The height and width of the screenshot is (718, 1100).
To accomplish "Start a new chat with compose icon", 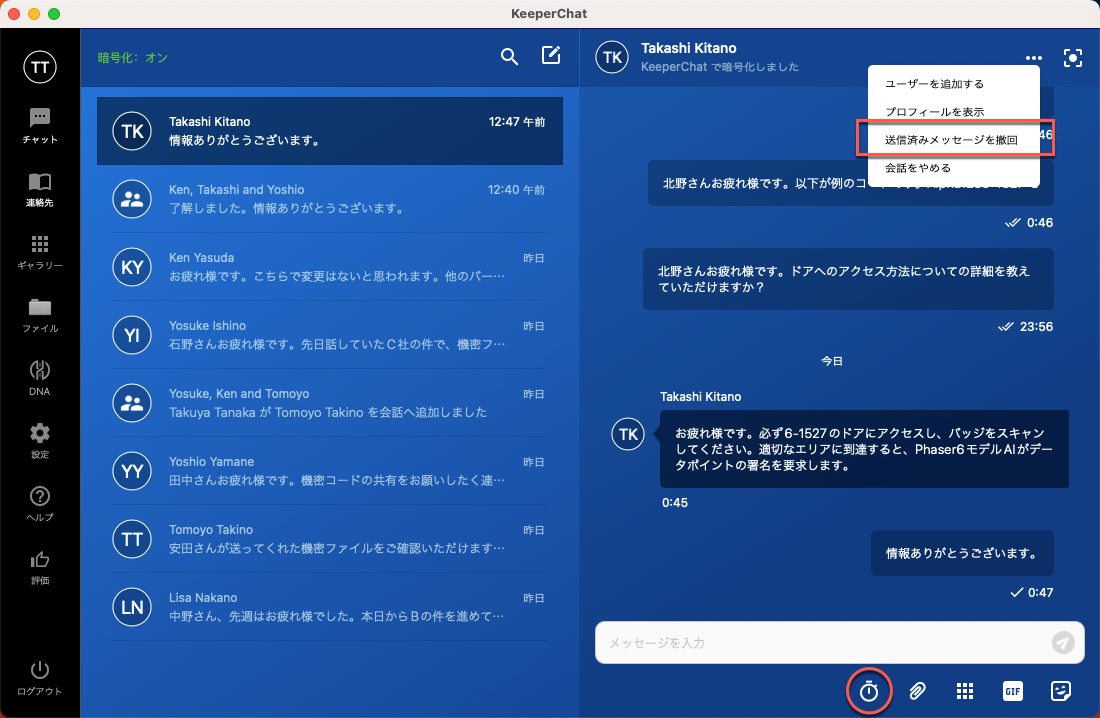I will tap(551, 56).
